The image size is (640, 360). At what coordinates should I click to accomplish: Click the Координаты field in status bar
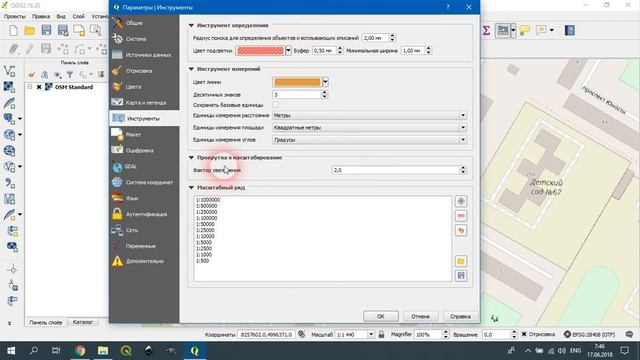[x=267, y=334]
